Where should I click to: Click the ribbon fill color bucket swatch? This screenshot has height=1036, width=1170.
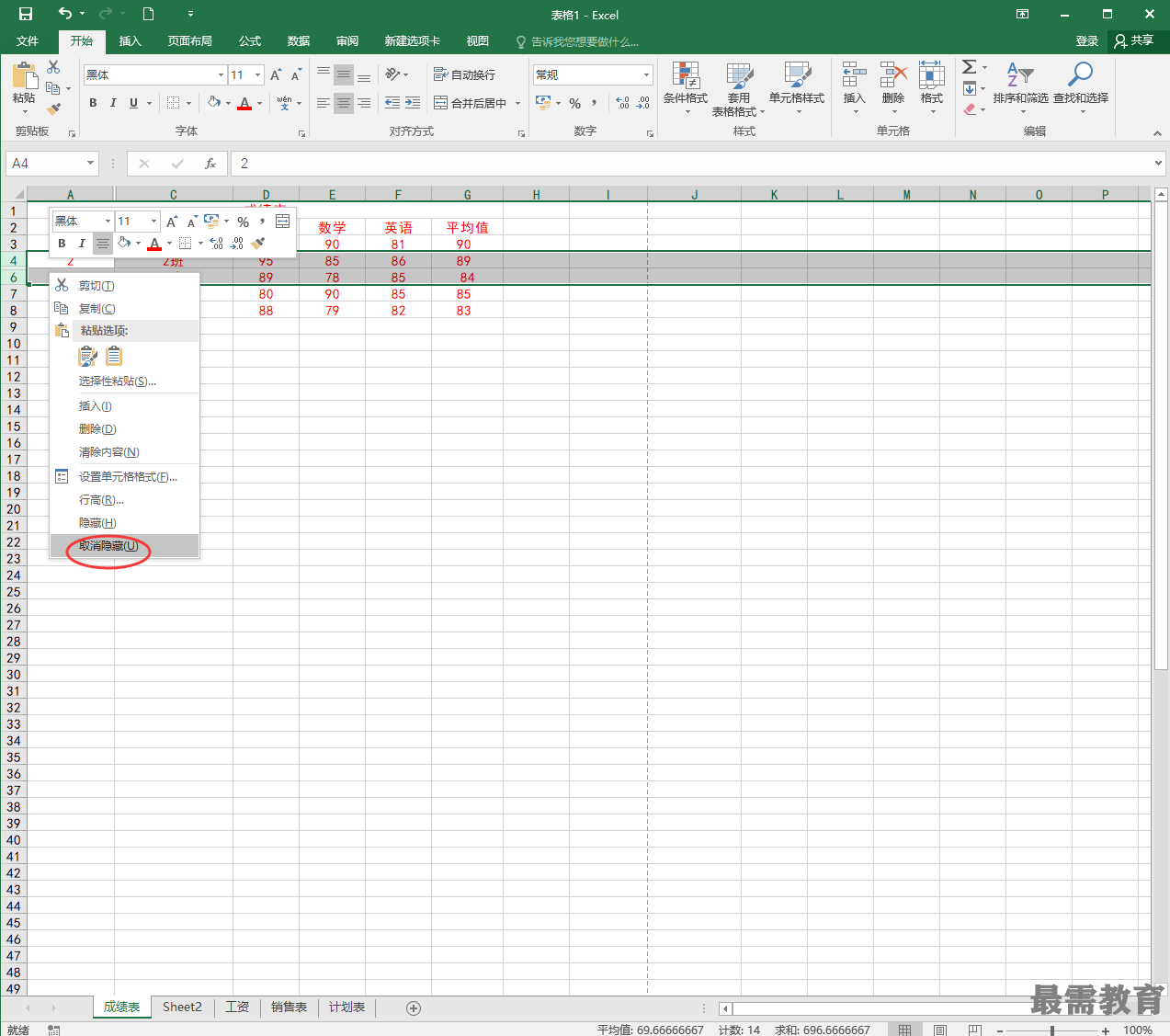point(214,103)
